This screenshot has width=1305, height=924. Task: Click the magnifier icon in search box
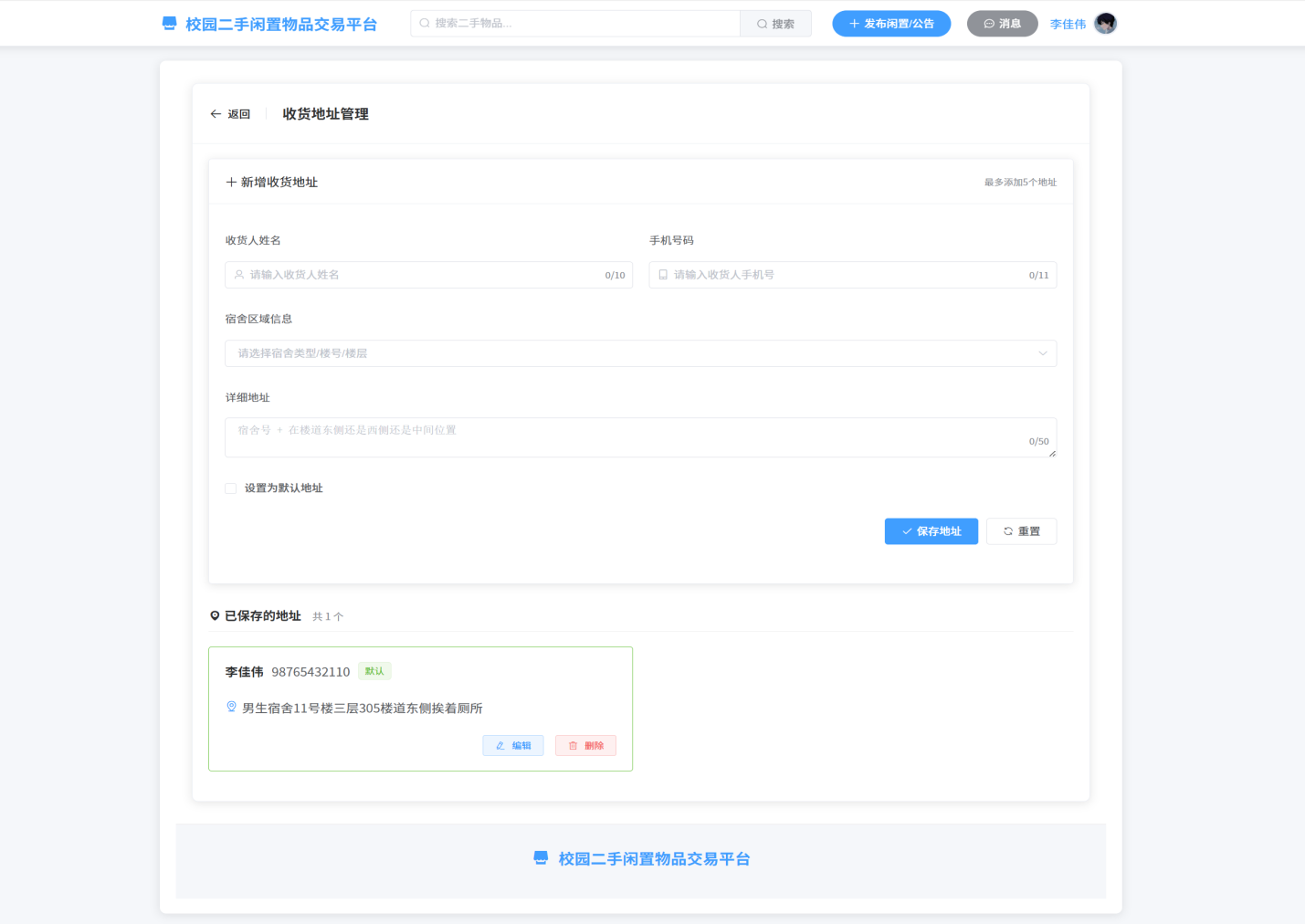click(425, 24)
